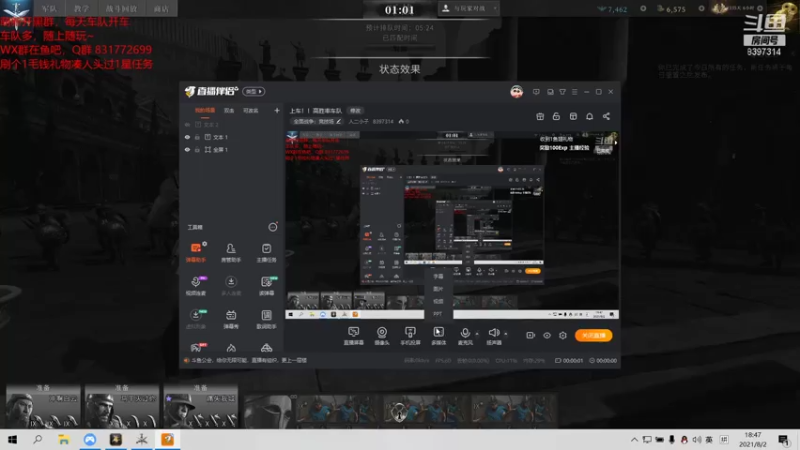This screenshot has width=800, height=450.
Task: Open the multimedia source button
Action: click(438, 336)
